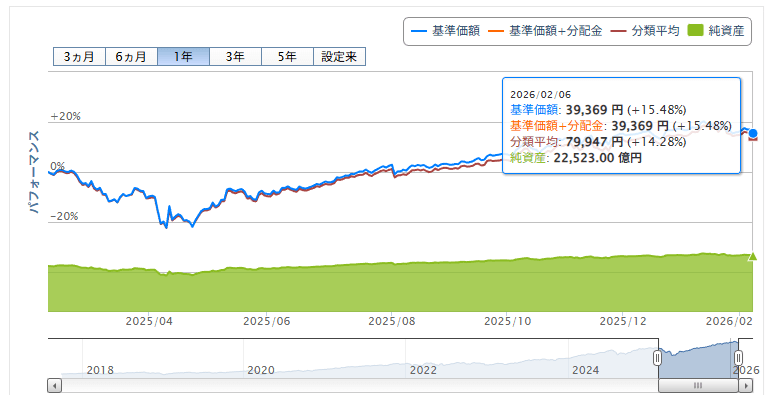Toggle the 基準価額+分配金 legend series
Viewport: 769px width, 395px height.
click(545, 31)
